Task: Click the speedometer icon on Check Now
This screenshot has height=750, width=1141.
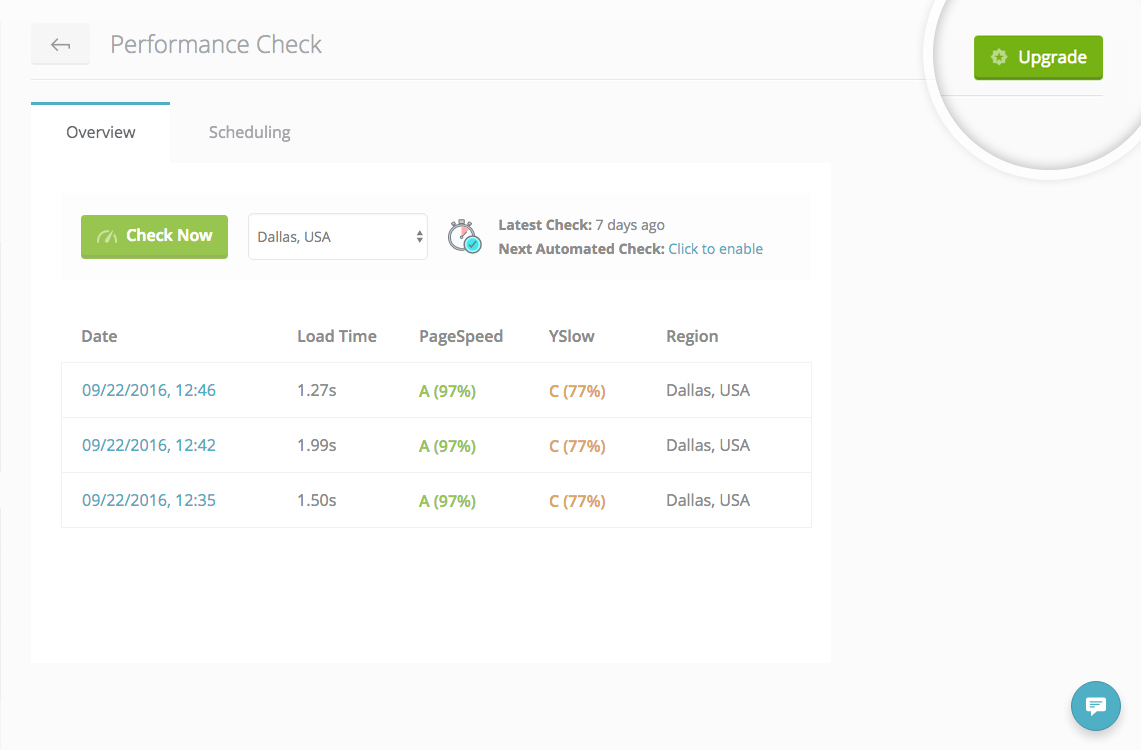Action: coord(107,237)
